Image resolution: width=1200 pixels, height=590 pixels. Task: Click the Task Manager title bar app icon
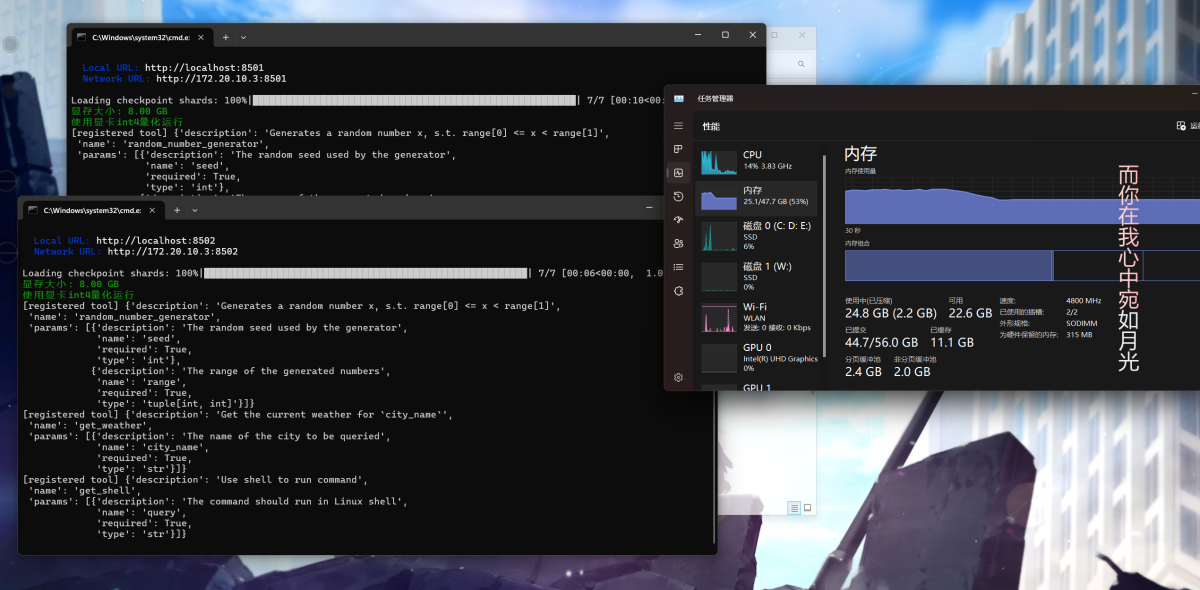[x=678, y=98]
